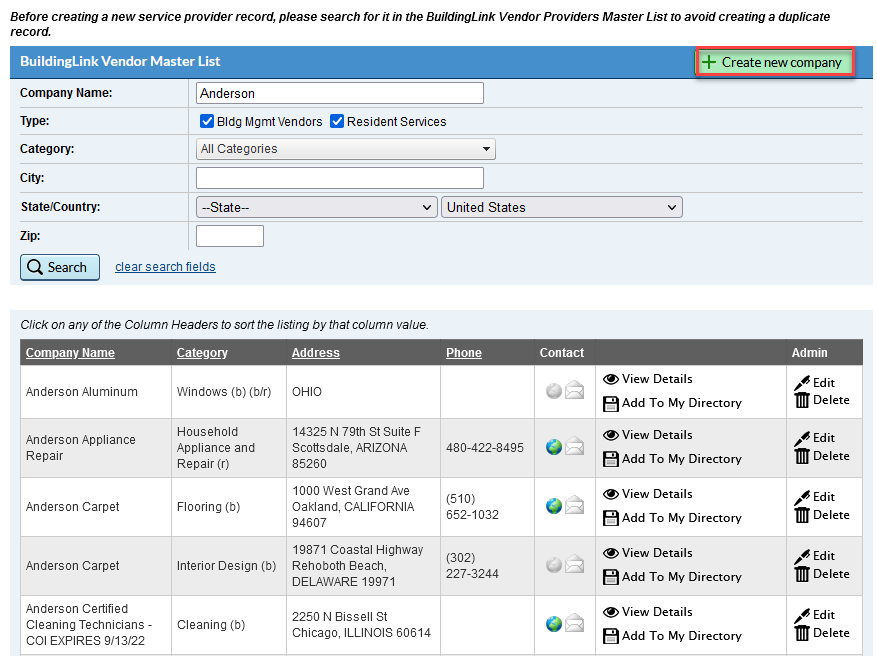Image resolution: width=877 pixels, height=656 pixels.
Task: Open the All Categories dropdown
Action: click(346, 149)
